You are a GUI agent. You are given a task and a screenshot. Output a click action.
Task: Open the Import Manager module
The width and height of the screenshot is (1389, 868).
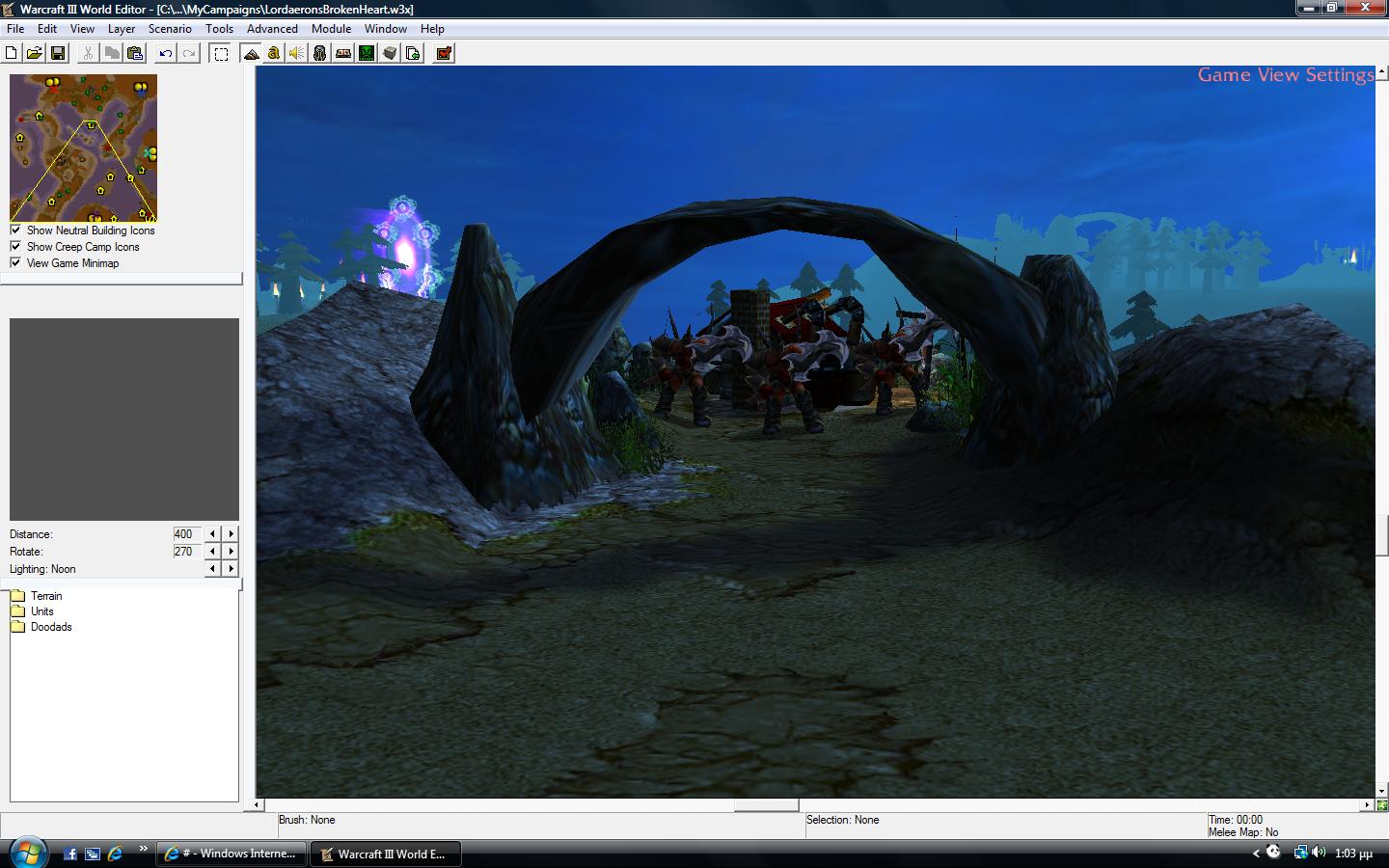click(x=413, y=53)
